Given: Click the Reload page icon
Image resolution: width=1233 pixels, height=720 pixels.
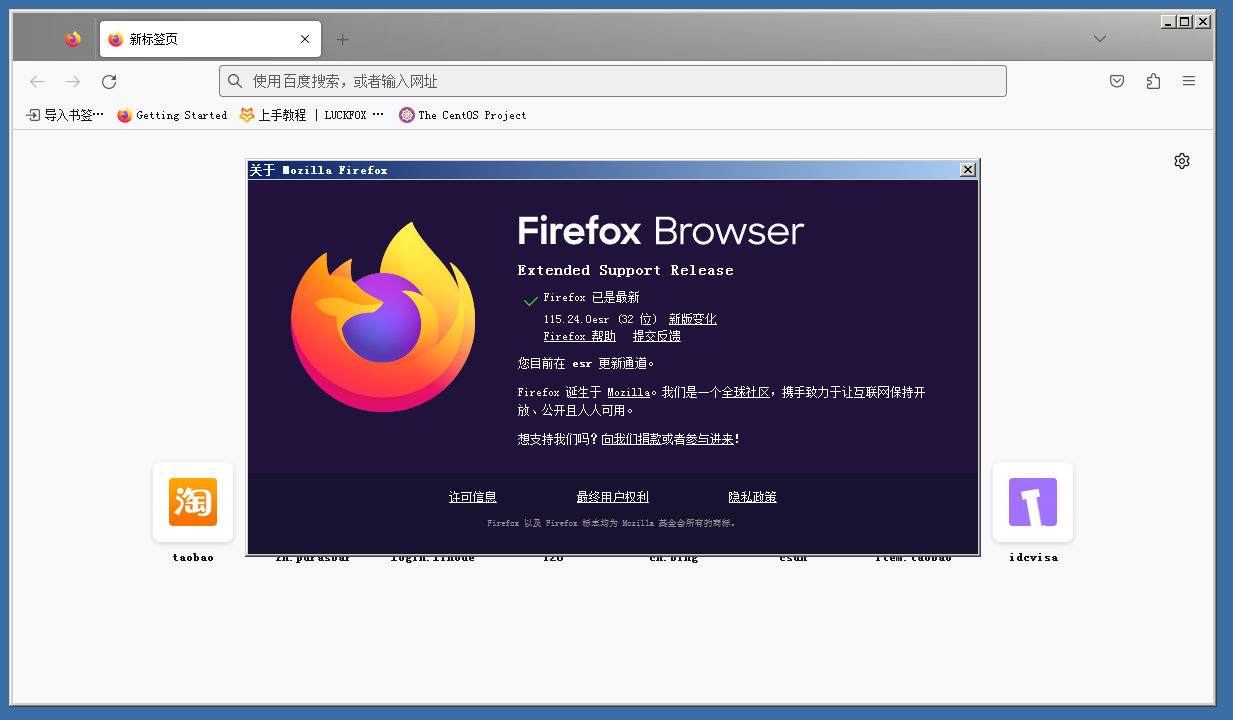Looking at the screenshot, I should (x=109, y=82).
